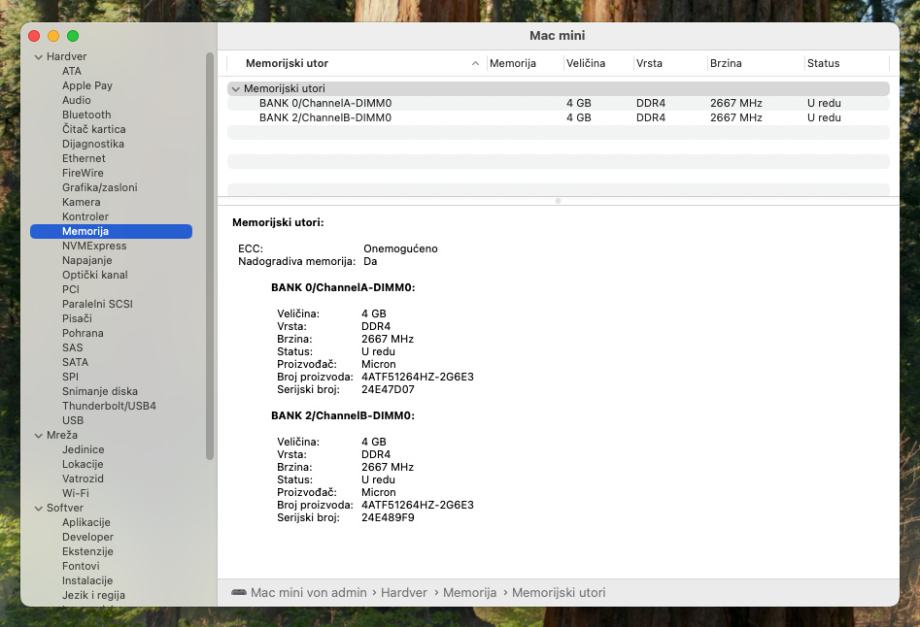Click Memorija in the bottom path bar

tap(469, 593)
